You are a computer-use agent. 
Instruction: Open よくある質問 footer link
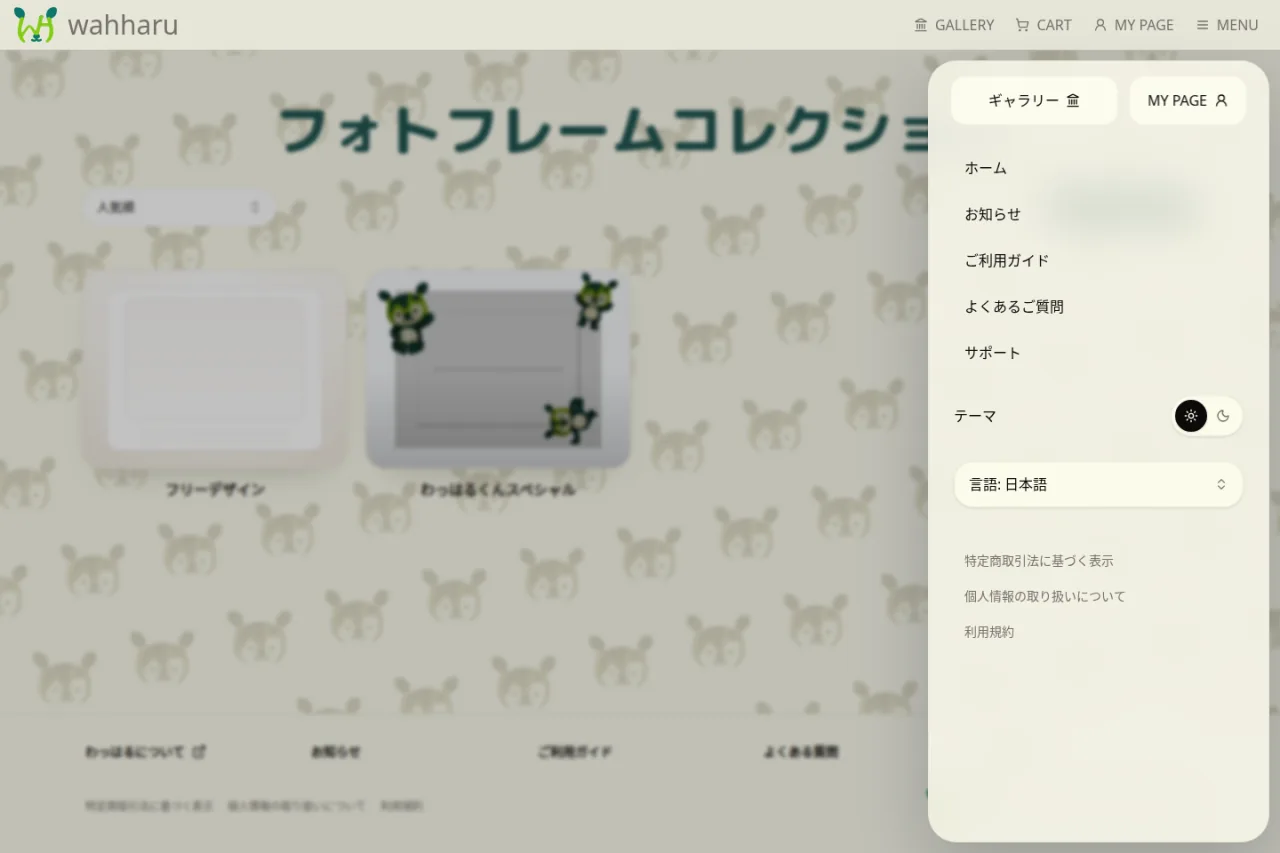[x=801, y=752]
